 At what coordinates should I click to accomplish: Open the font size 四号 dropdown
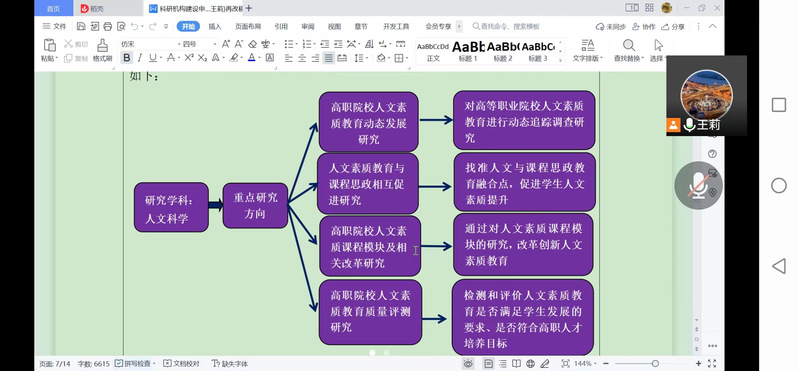coord(200,44)
